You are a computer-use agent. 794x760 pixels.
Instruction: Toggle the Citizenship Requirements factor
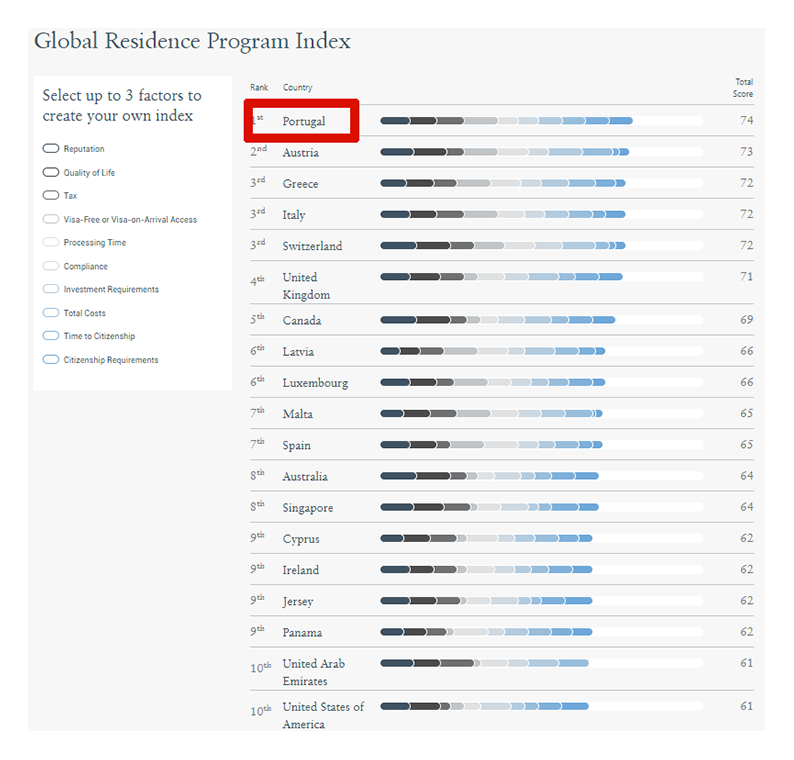click(x=51, y=359)
